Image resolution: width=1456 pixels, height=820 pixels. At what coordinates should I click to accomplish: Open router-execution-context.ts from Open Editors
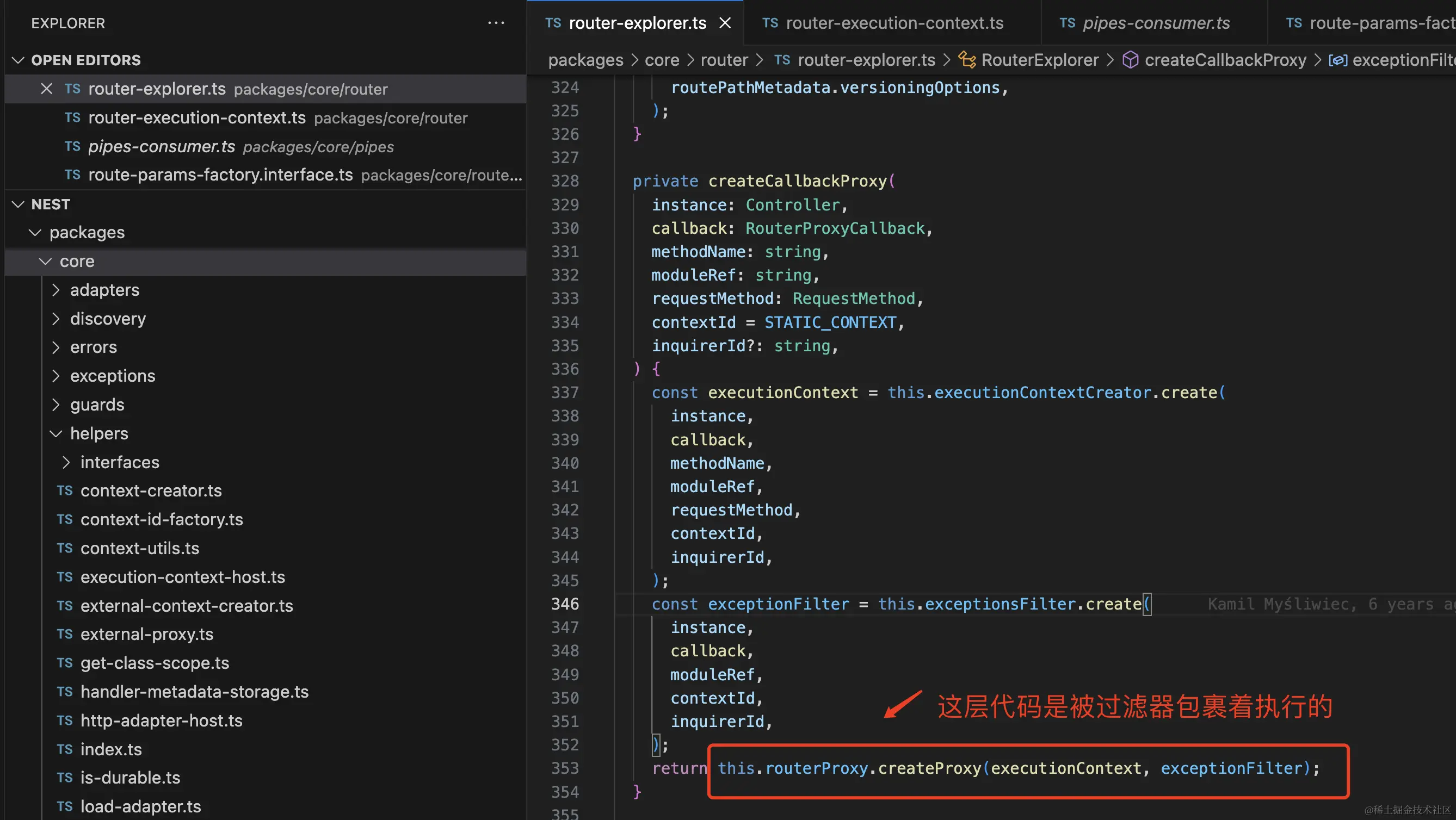click(x=266, y=117)
